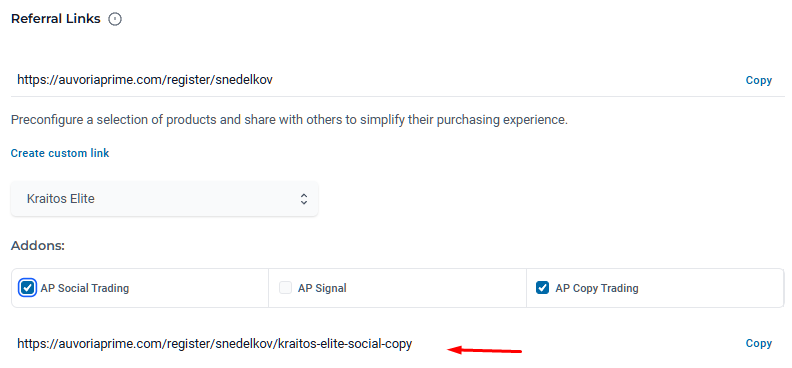The width and height of the screenshot is (792, 368).
Task: Click the red arrow pointing at custom link
Action: [485, 350]
